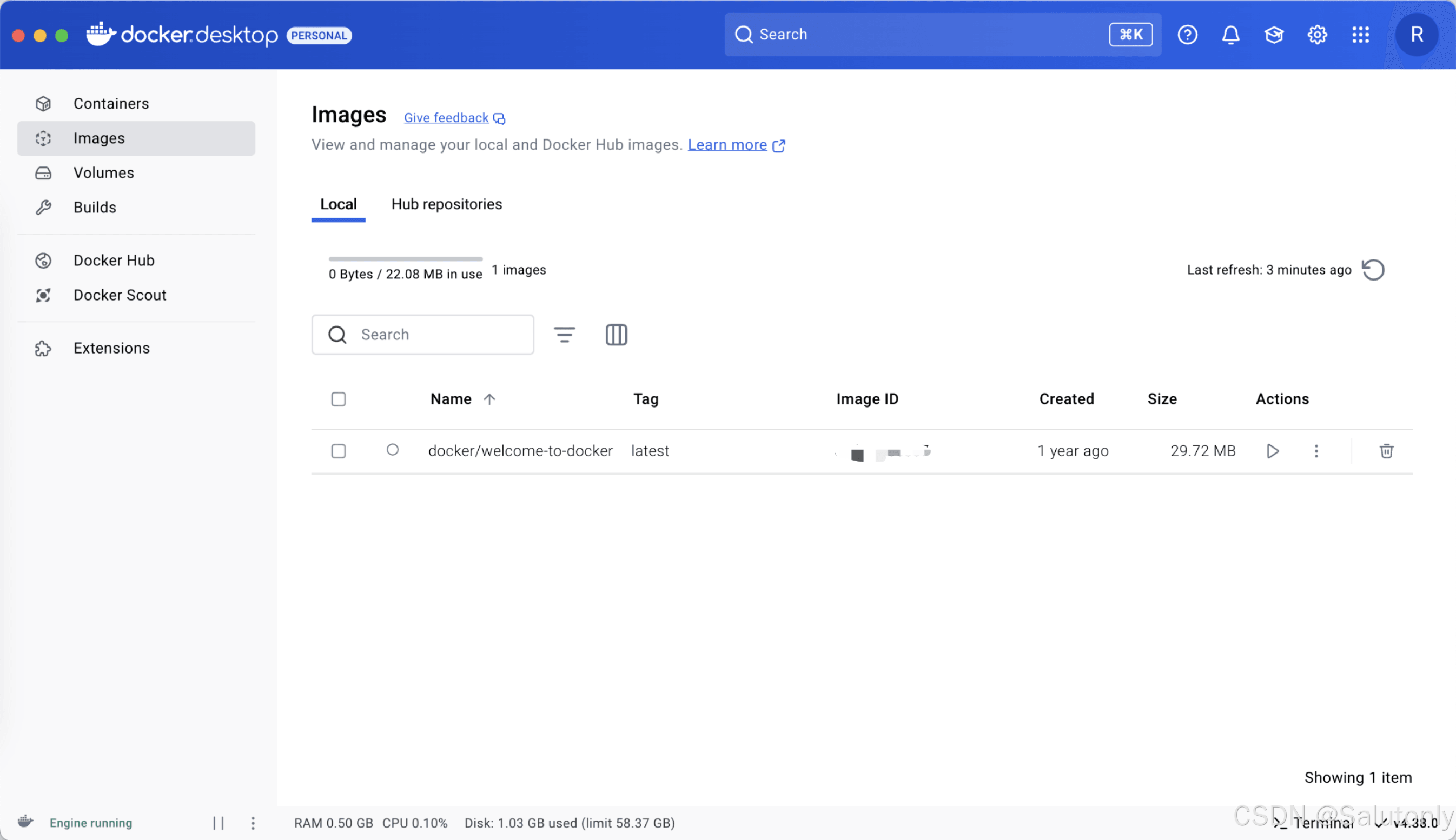
Task: Select all images header checkbox
Action: pos(339,399)
